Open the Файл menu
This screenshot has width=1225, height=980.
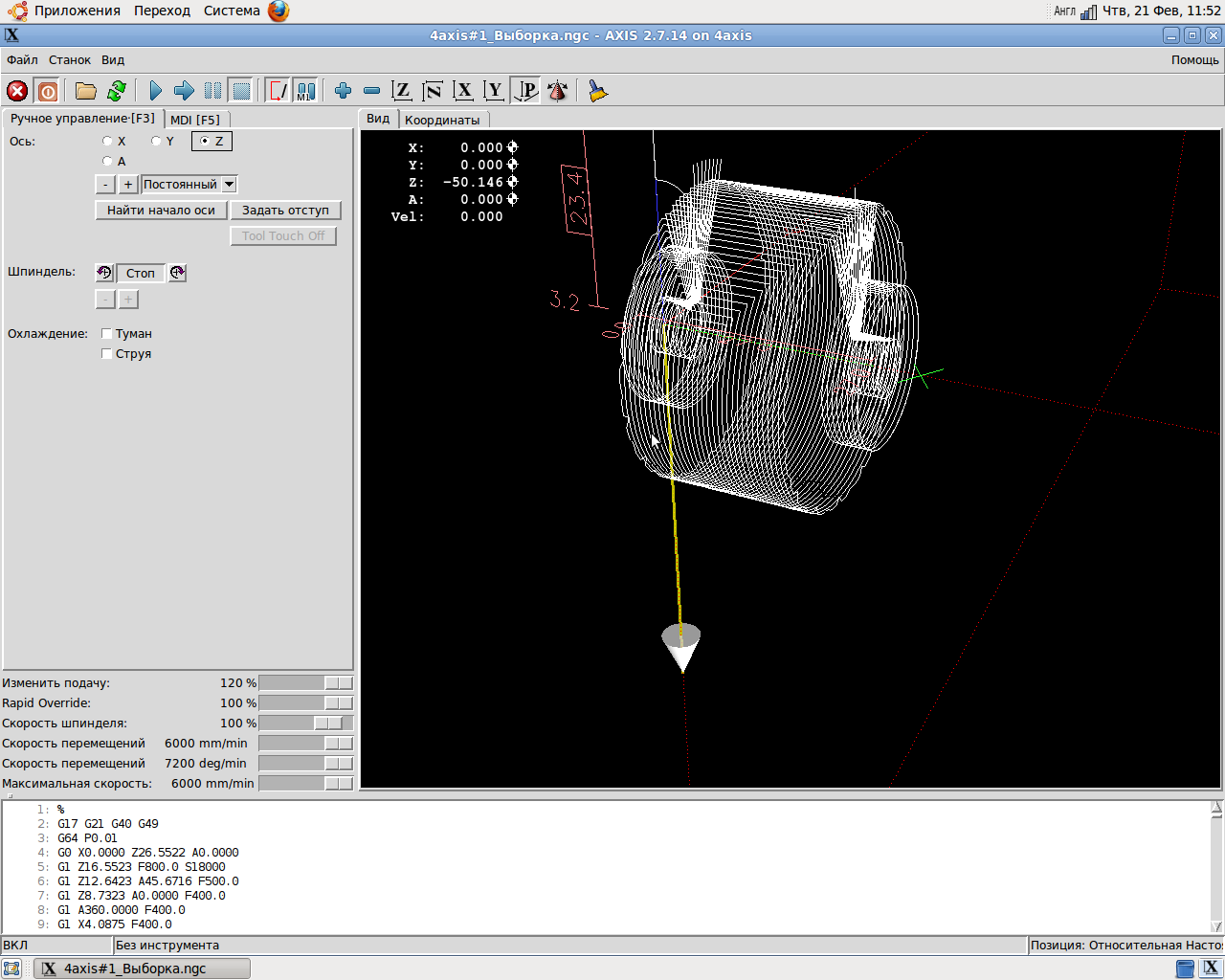click(x=22, y=59)
